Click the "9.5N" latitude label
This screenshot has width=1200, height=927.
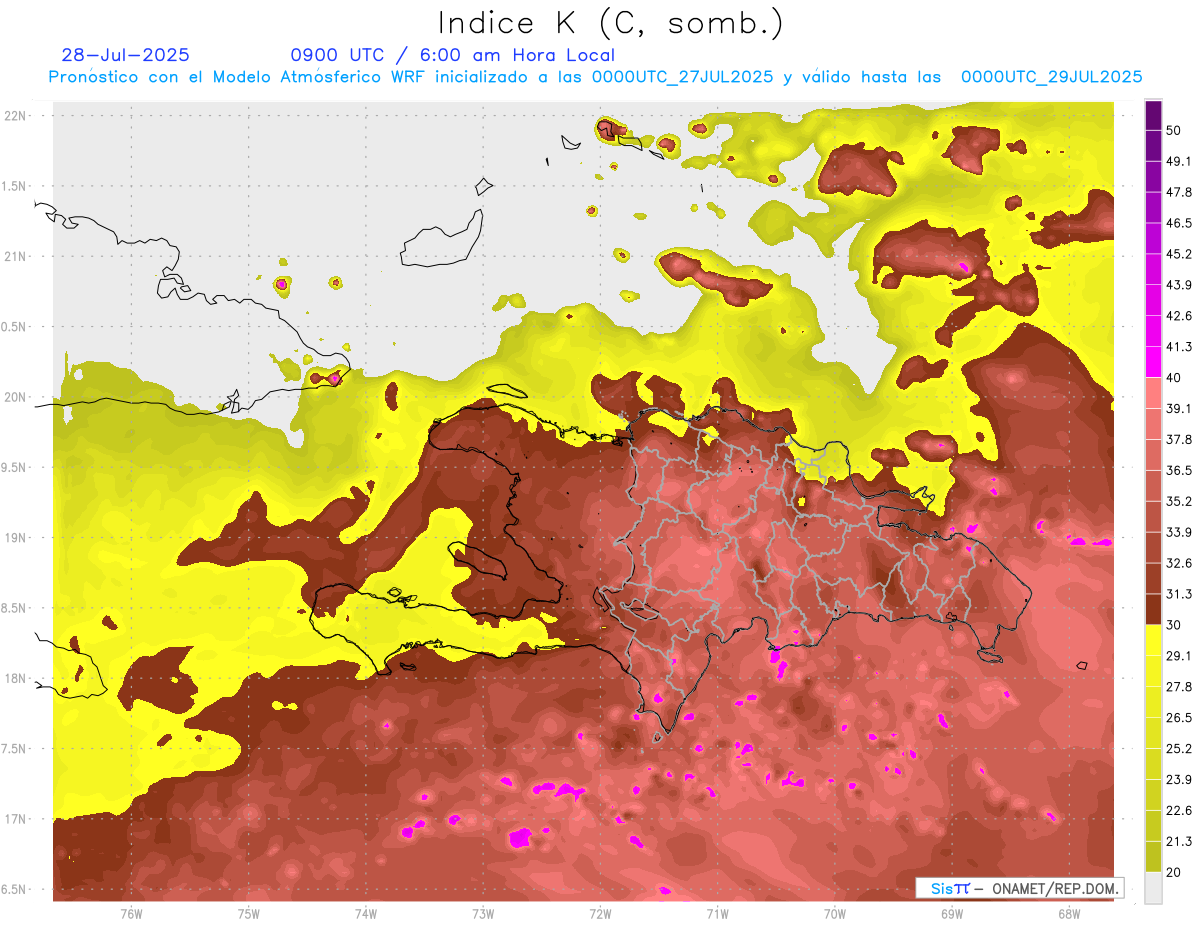(13, 467)
